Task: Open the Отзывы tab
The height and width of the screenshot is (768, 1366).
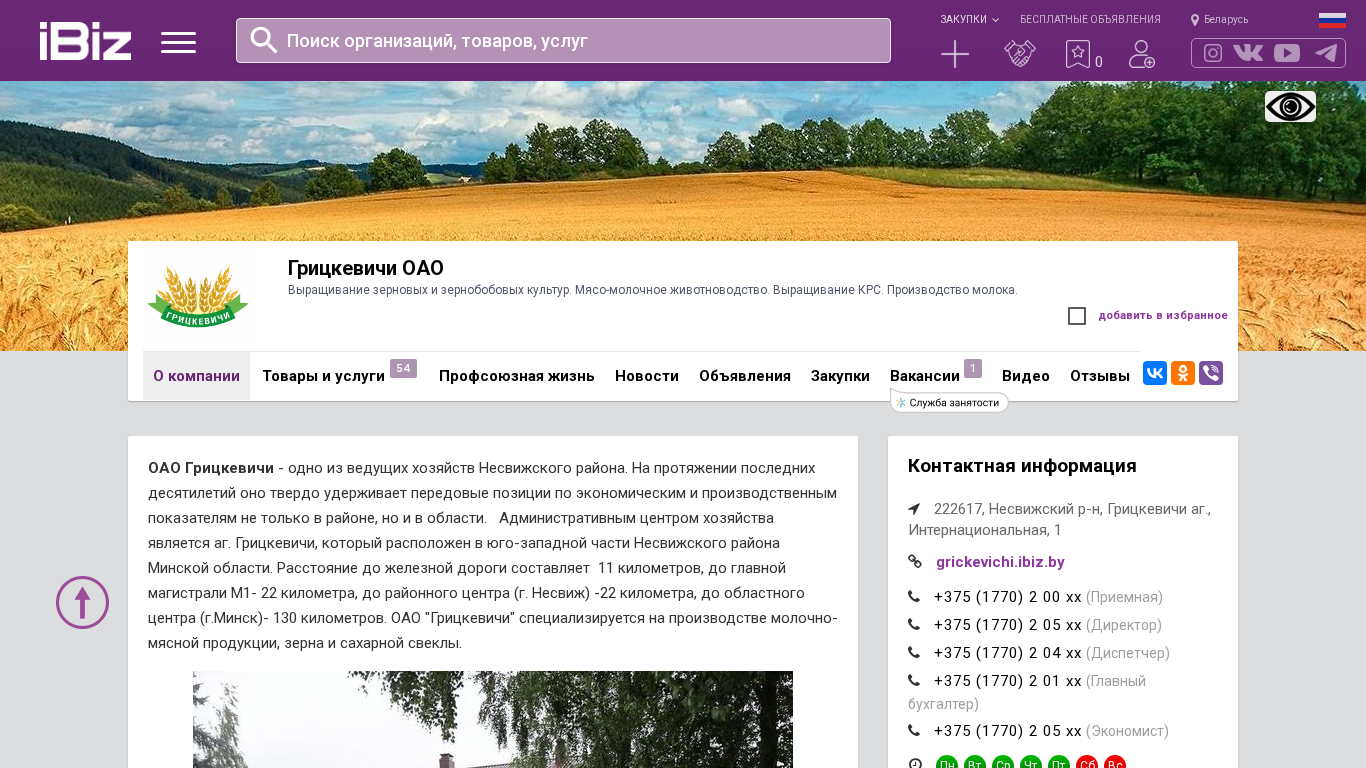Action: 1100,376
